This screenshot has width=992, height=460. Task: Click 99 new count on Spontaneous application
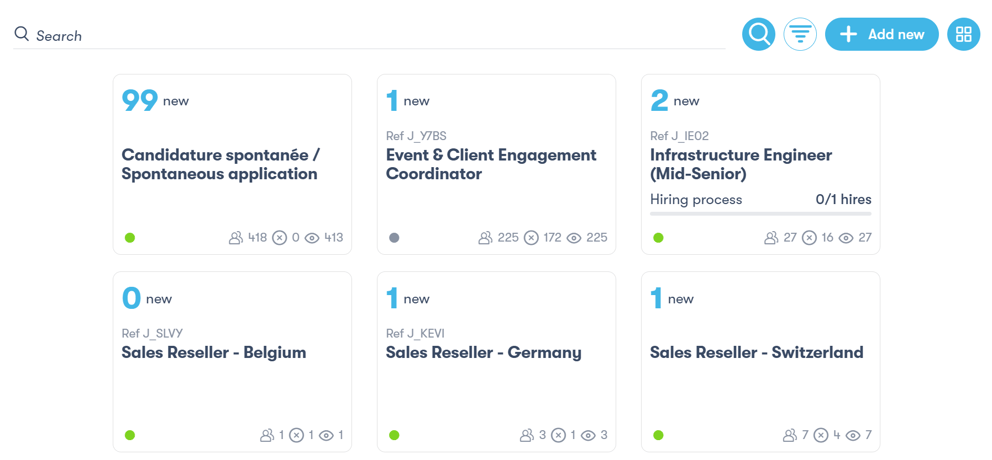(140, 101)
